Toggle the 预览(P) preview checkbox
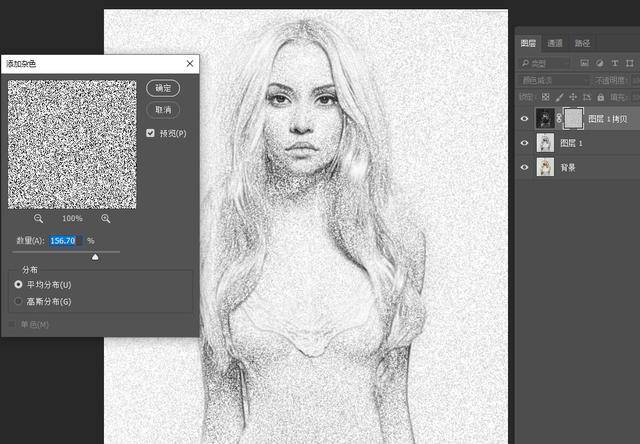 click(x=151, y=133)
